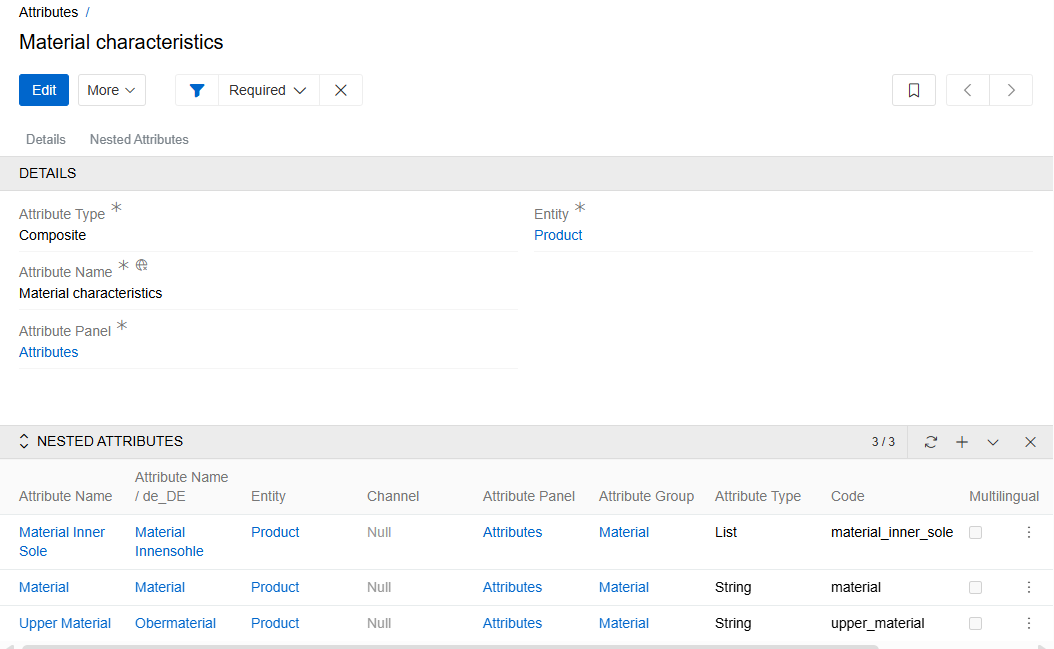Open the More dropdown

click(x=111, y=89)
